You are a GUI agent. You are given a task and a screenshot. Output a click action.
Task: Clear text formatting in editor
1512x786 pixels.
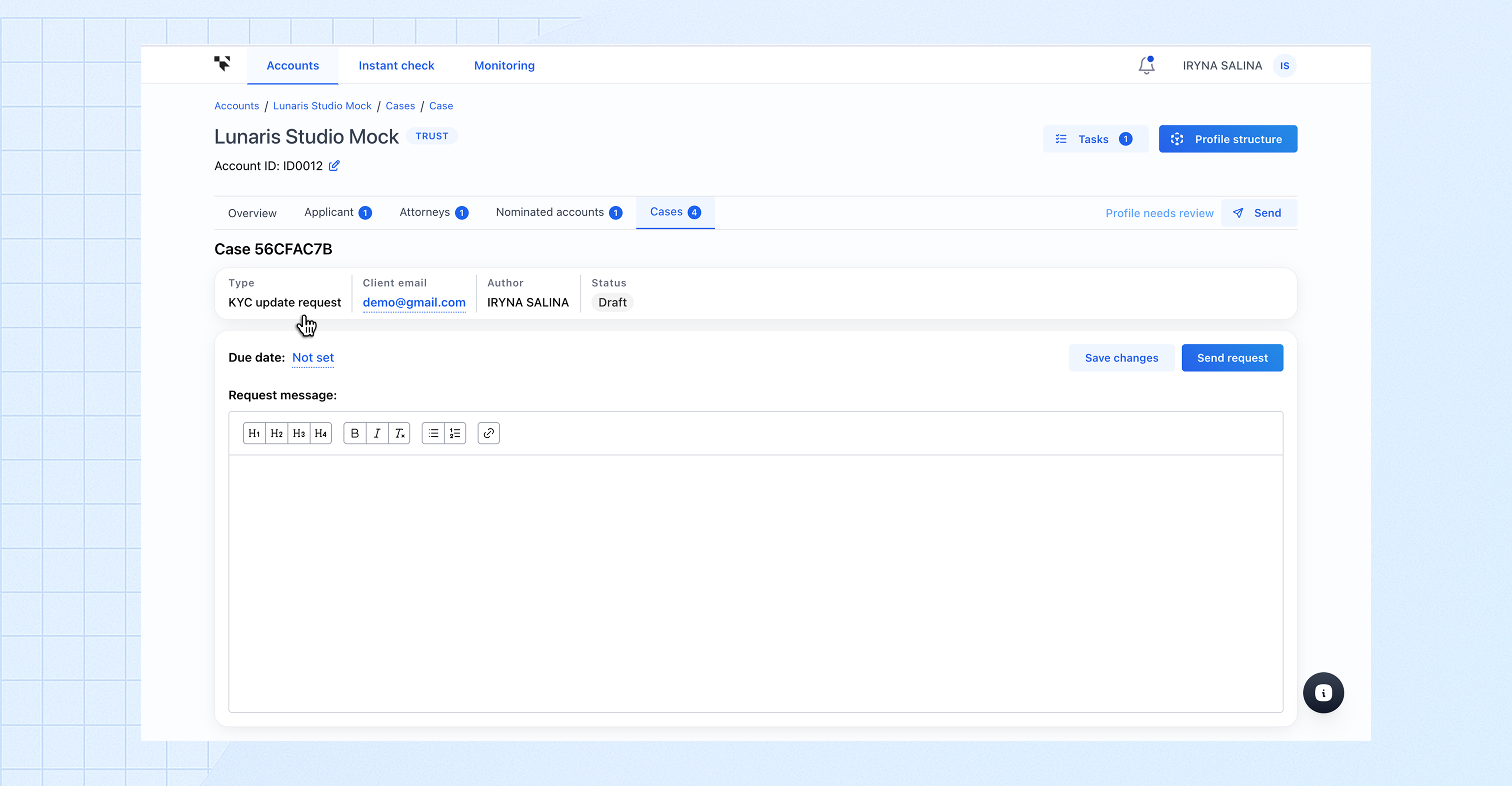[x=399, y=433]
